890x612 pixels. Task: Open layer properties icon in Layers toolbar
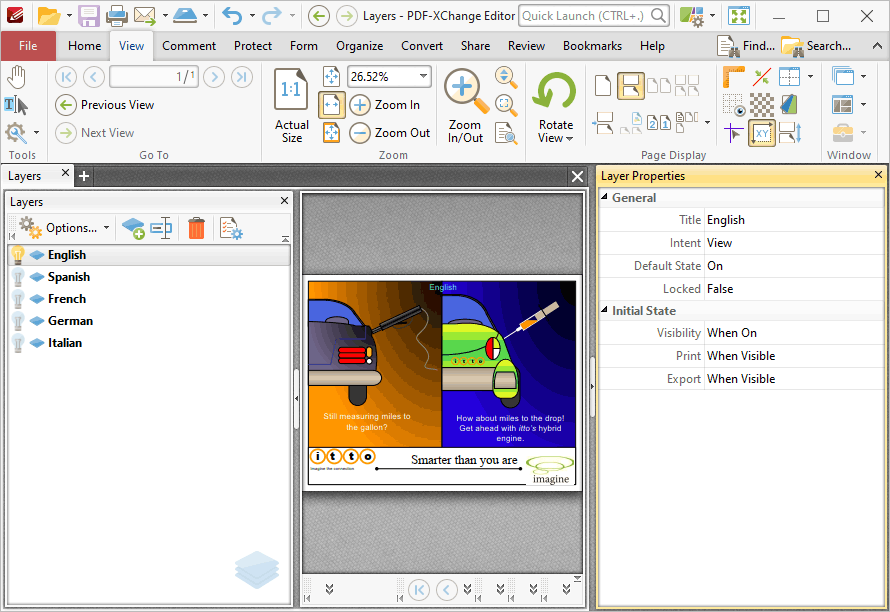[x=231, y=228]
